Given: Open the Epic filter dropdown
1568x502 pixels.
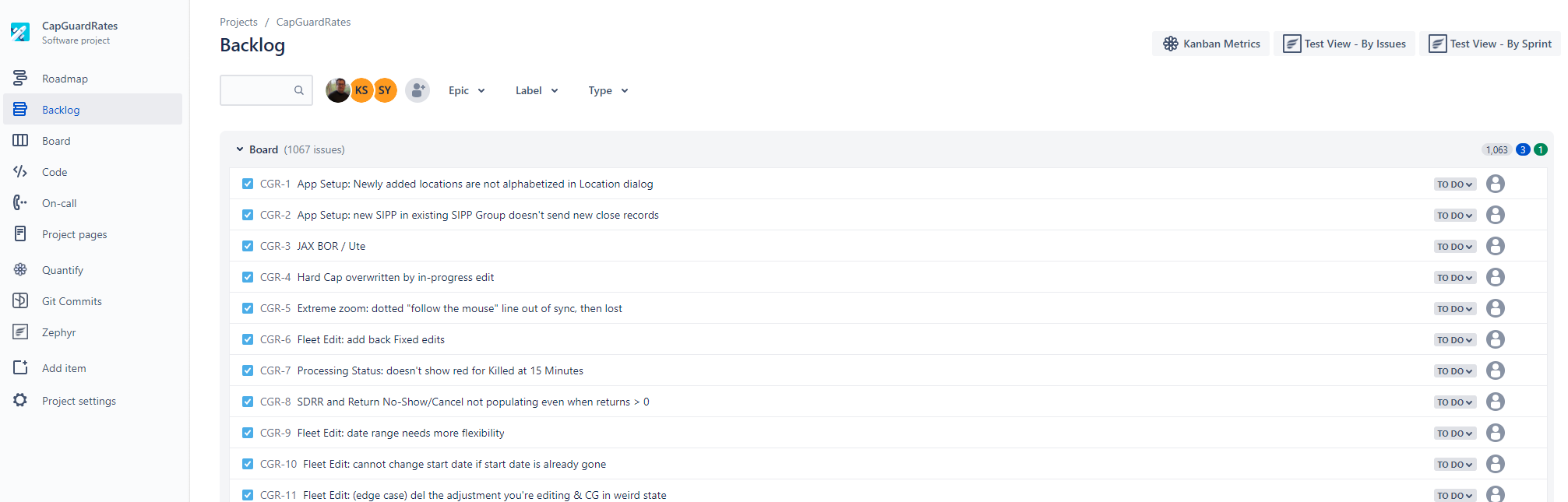Looking at the screenshot, I should 467,90.
